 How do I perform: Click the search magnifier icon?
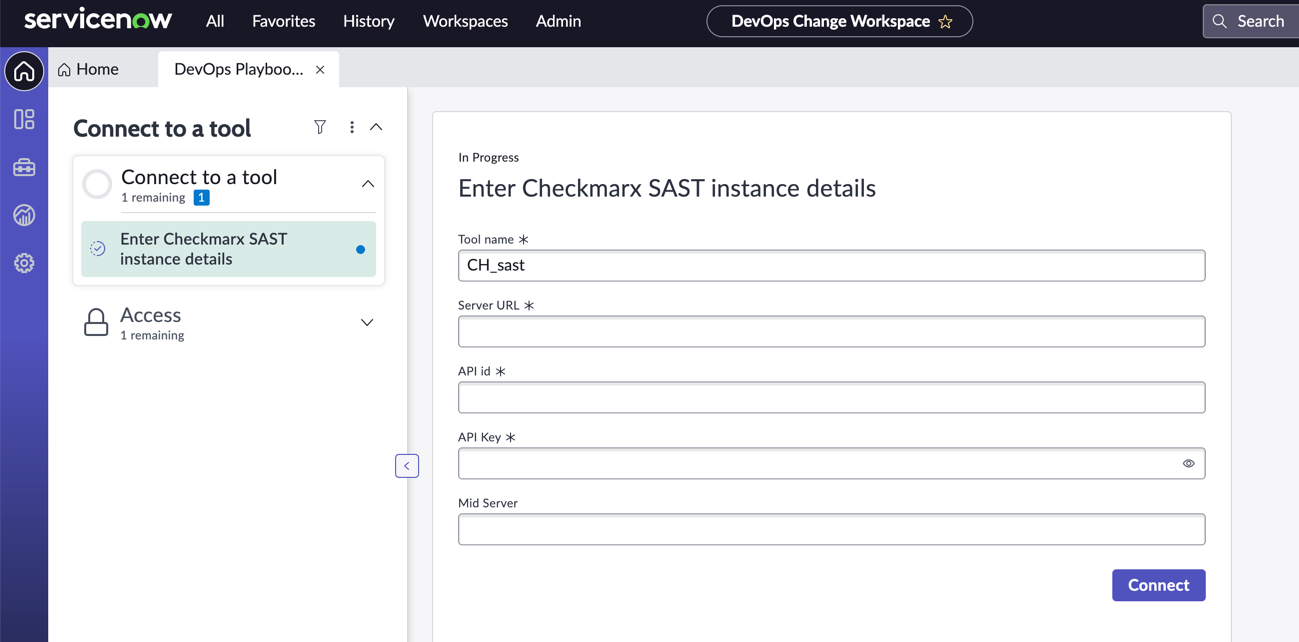(x=1220, y=21)
